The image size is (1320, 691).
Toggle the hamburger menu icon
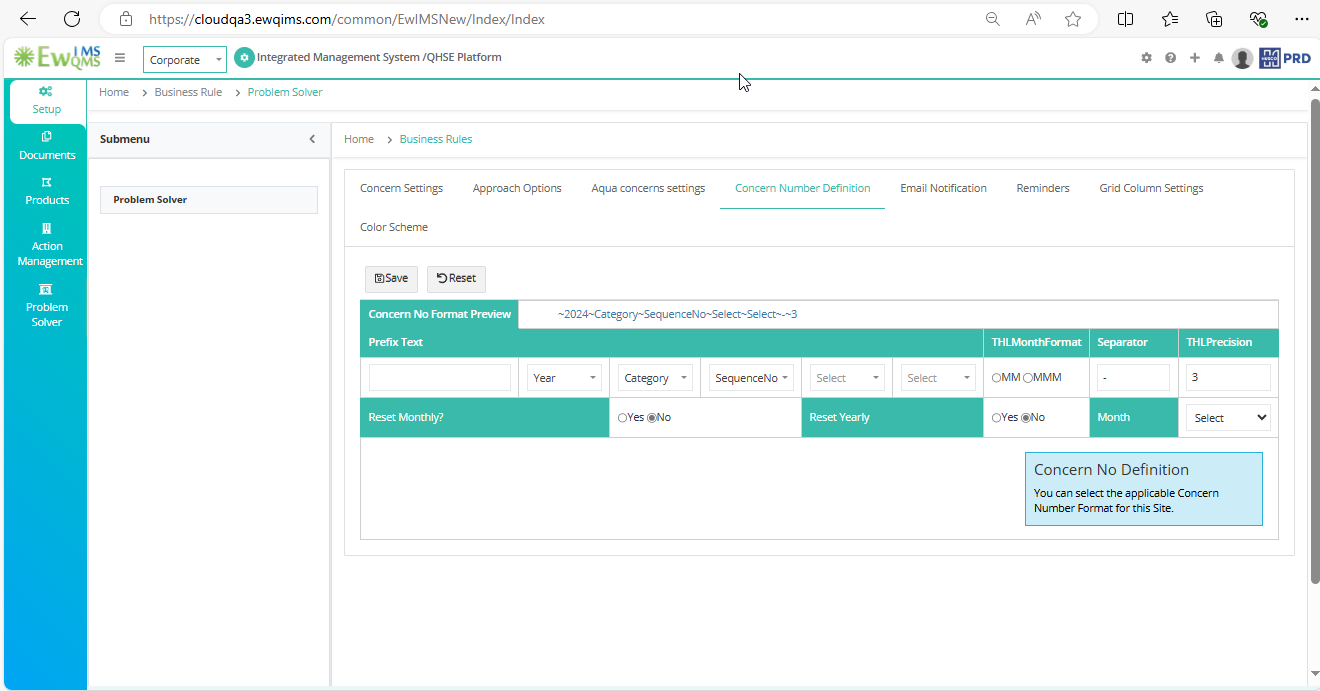point(120,58)
